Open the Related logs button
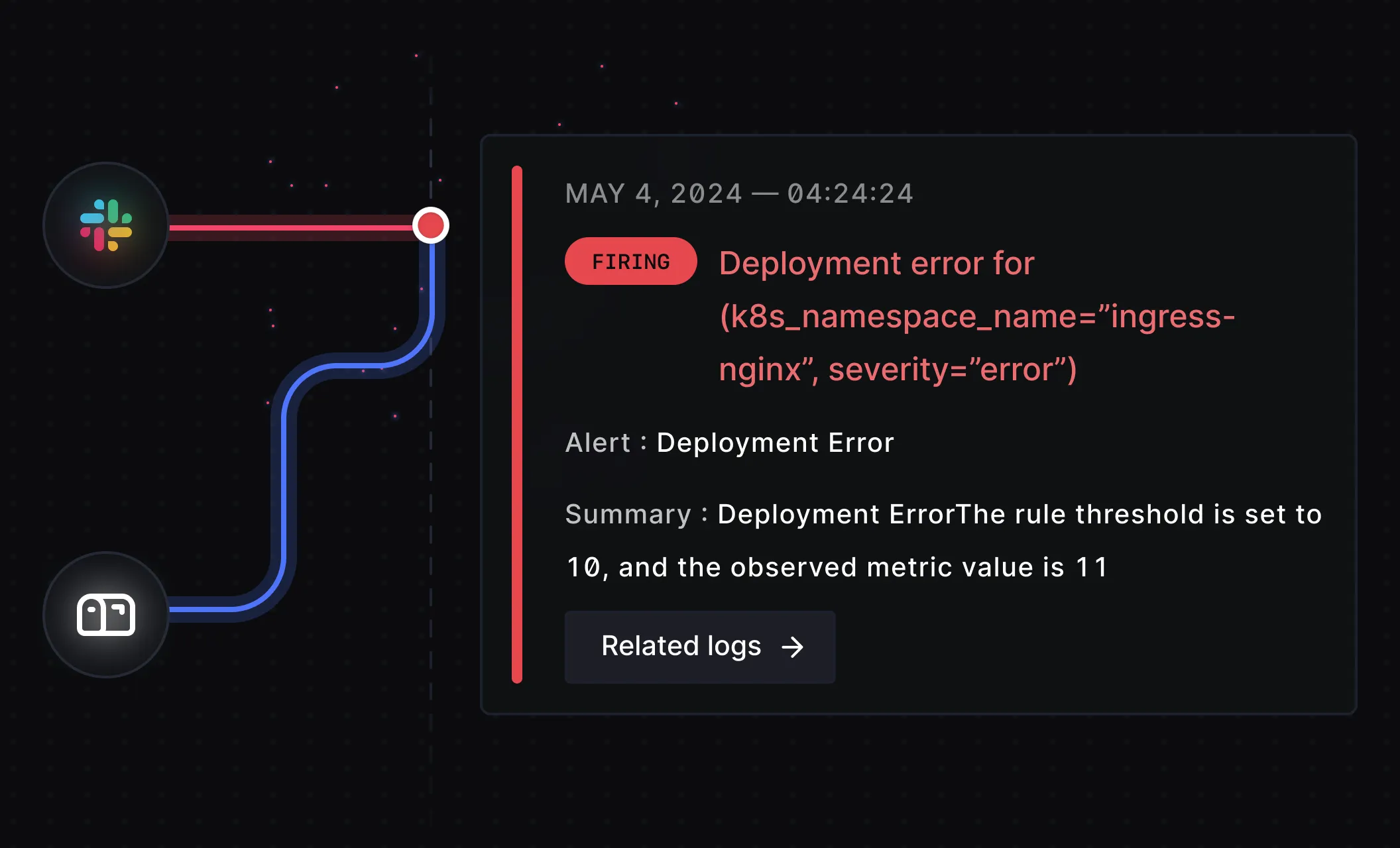Image resolution: width=1400 pixels, height=848 pixels. 699,647
